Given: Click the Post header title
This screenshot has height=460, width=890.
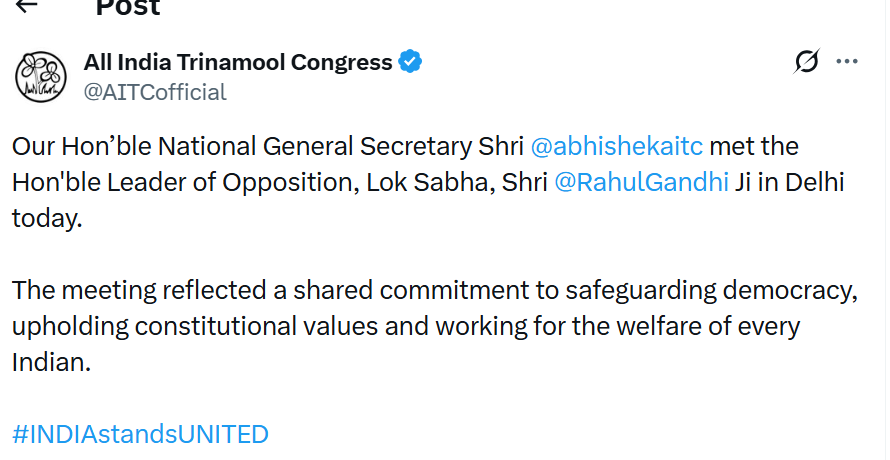Looking at the screenshot, I should pos(128,7).
